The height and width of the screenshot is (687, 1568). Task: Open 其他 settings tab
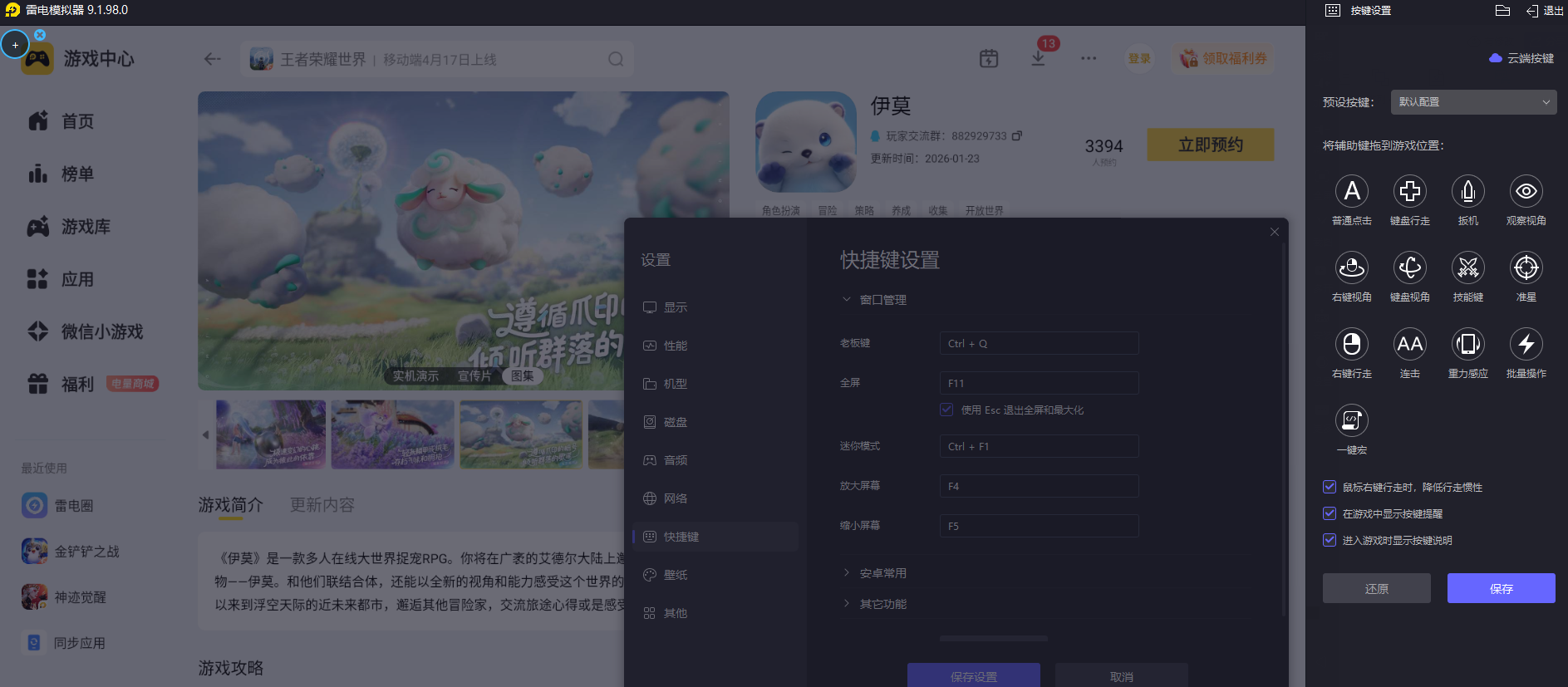tap(715, 613)
